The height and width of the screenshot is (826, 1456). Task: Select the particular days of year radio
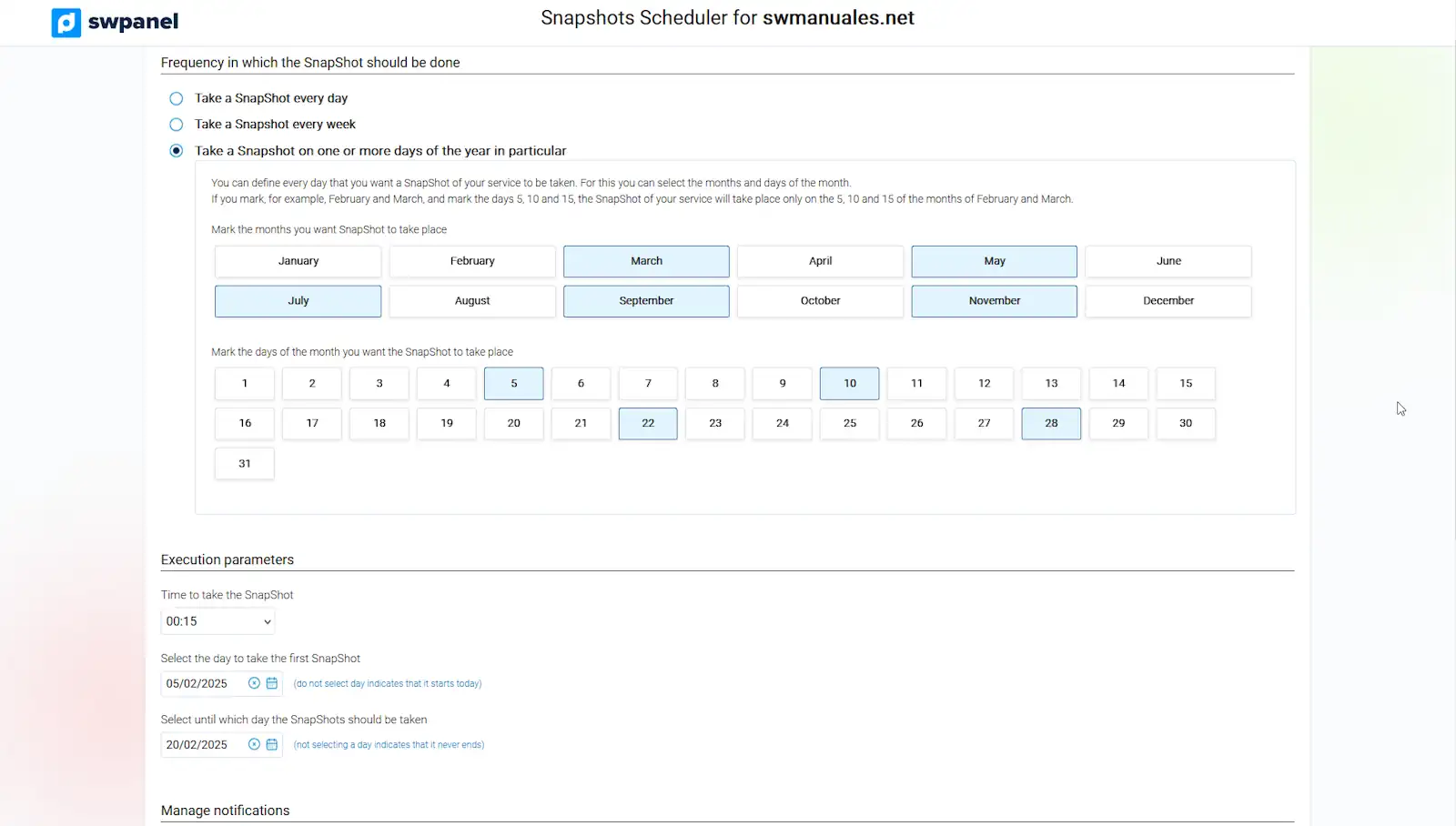[177, 151]
